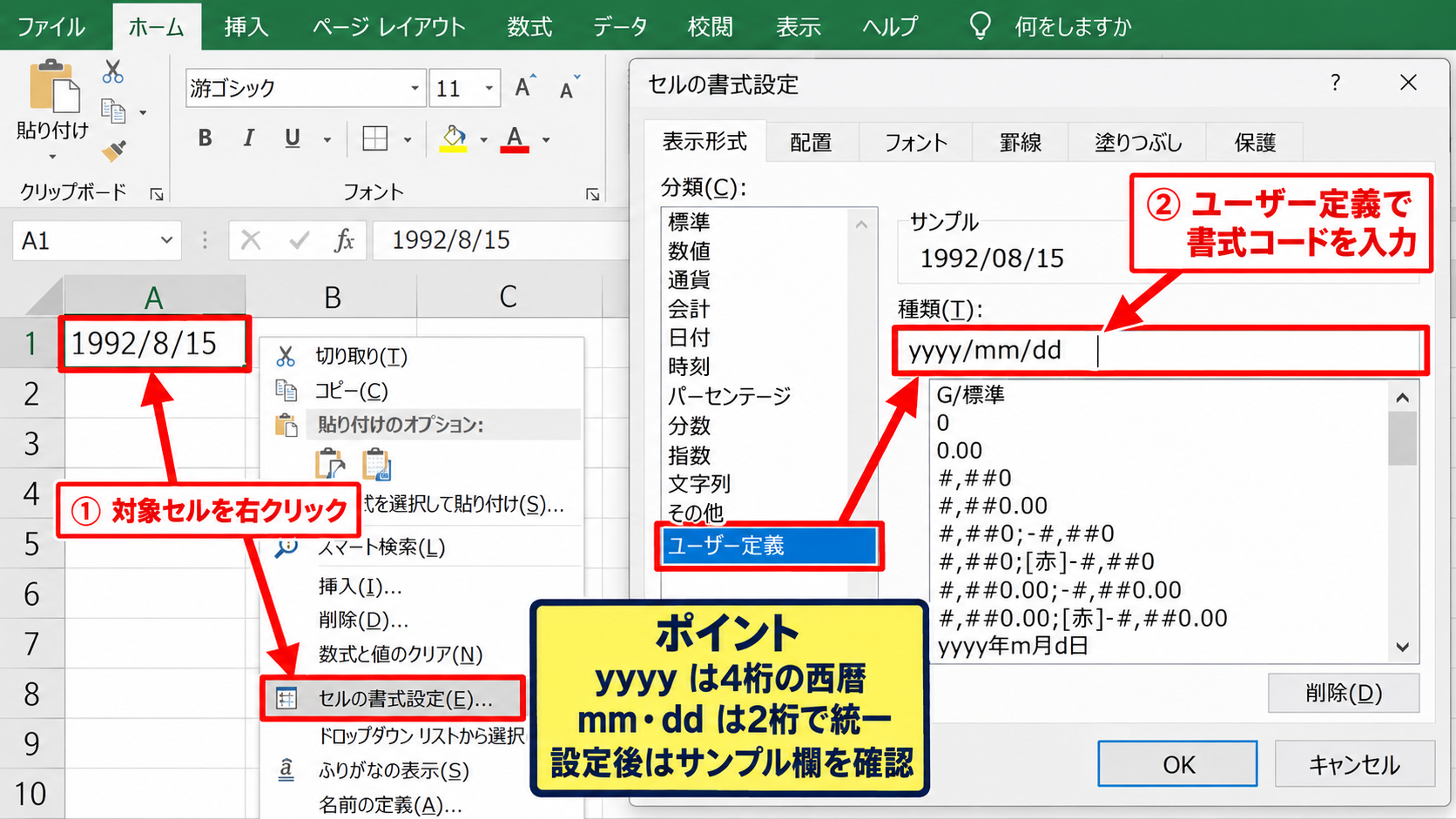Click the lightbulb 何をしますか icon
The width and height of the screenshot is (1456, 819).
981,25
